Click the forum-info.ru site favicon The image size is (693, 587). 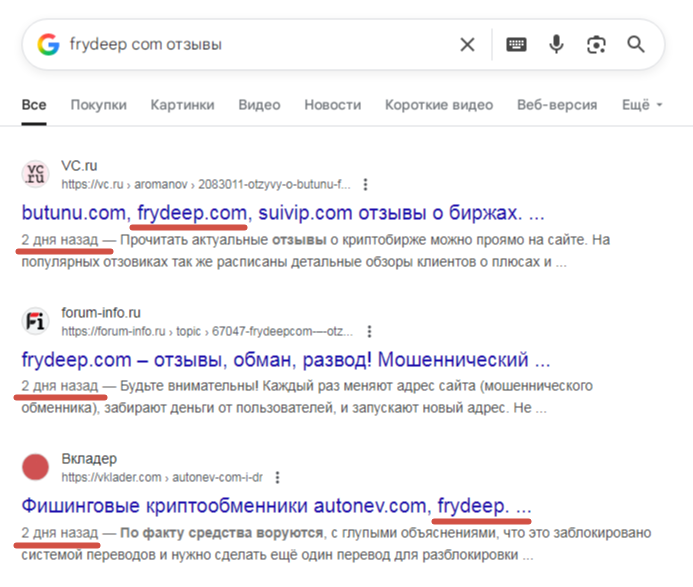click(x=36, y=320)
